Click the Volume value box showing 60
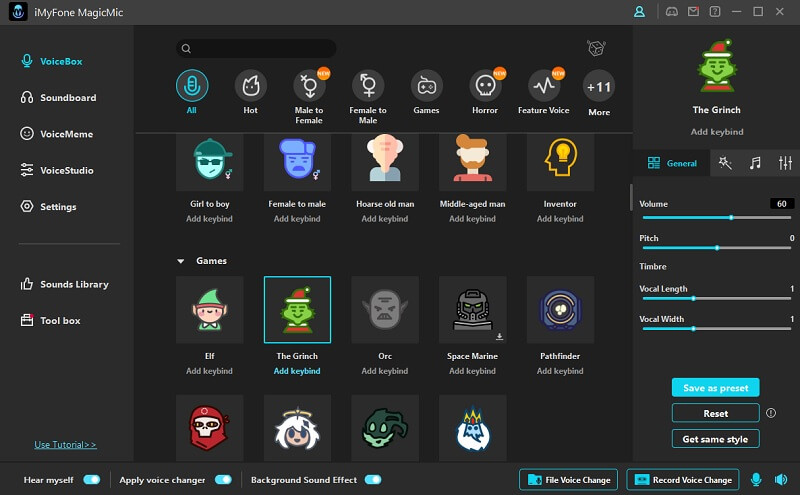800x495 pixels. pyautogui.click(x=782, y=204)
